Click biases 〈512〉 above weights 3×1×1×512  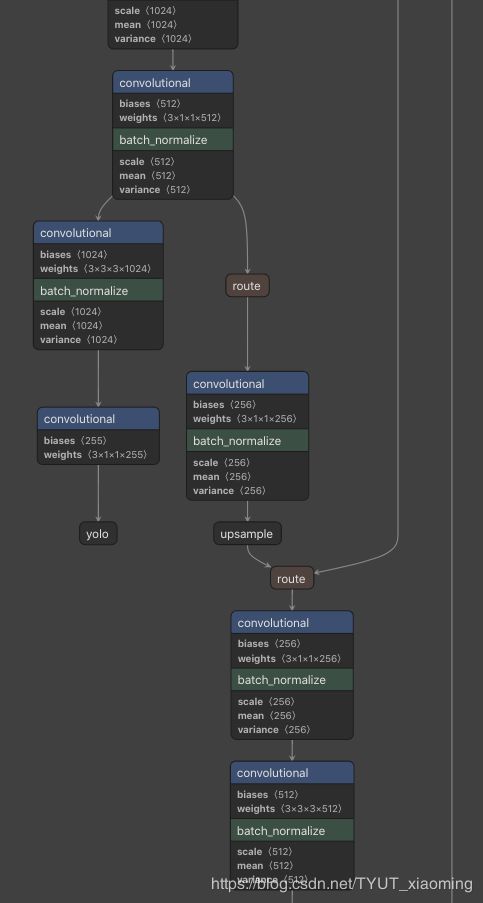[150, 104]
